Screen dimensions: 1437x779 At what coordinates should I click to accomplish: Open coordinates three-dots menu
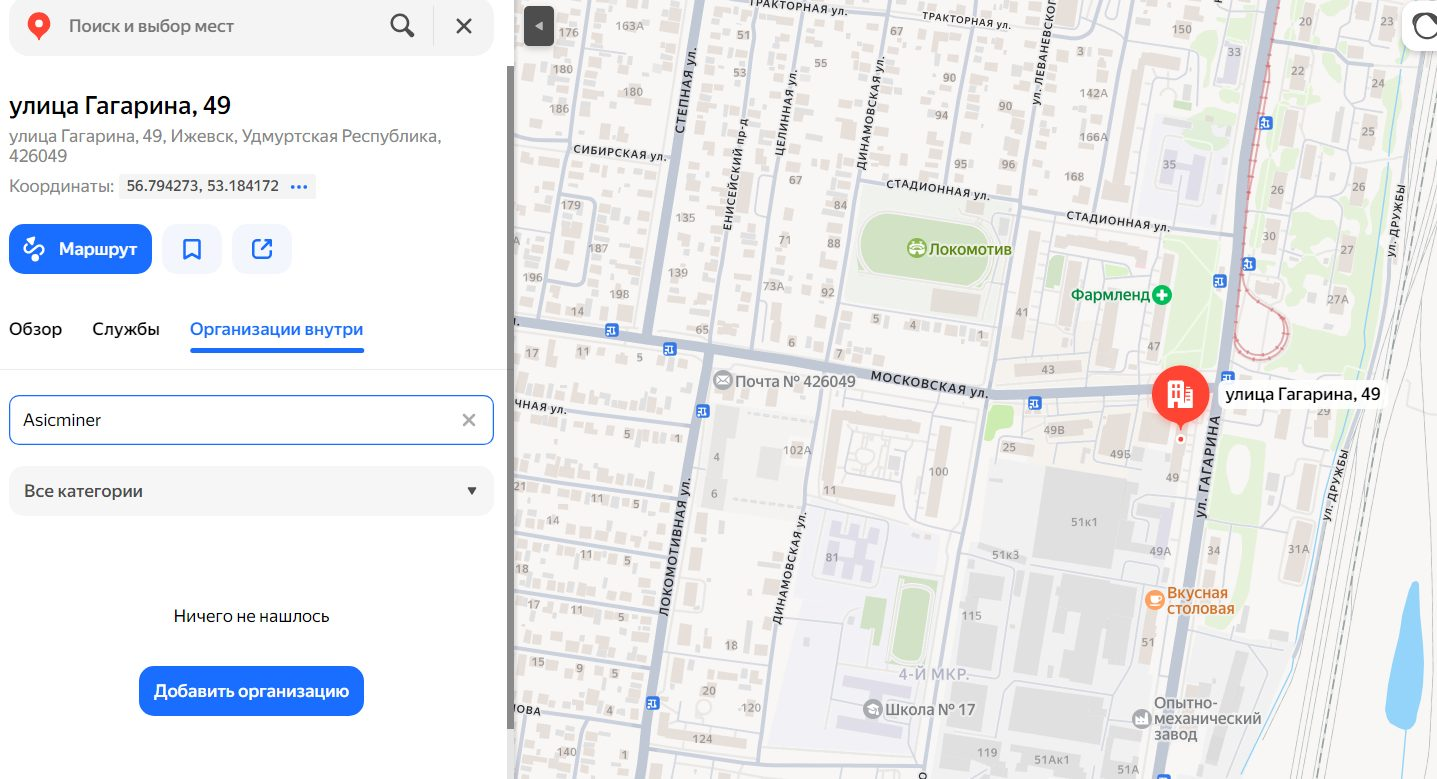[x=299, y=186]
